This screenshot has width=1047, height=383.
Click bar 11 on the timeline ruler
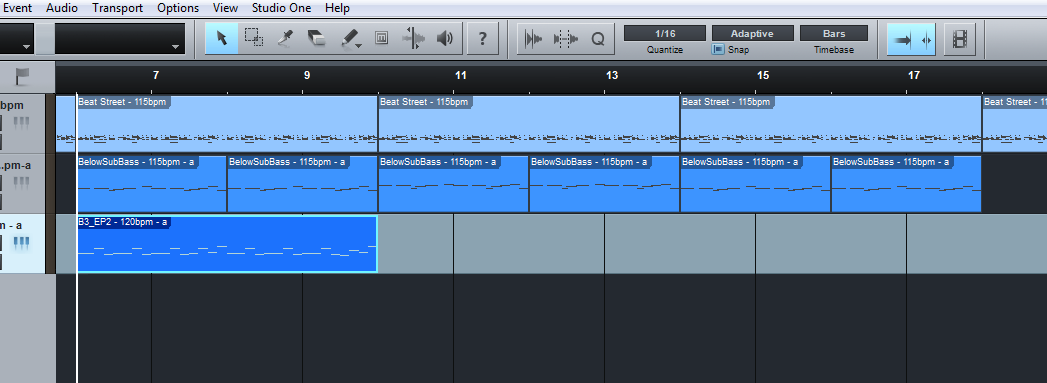tap(460, 75)
